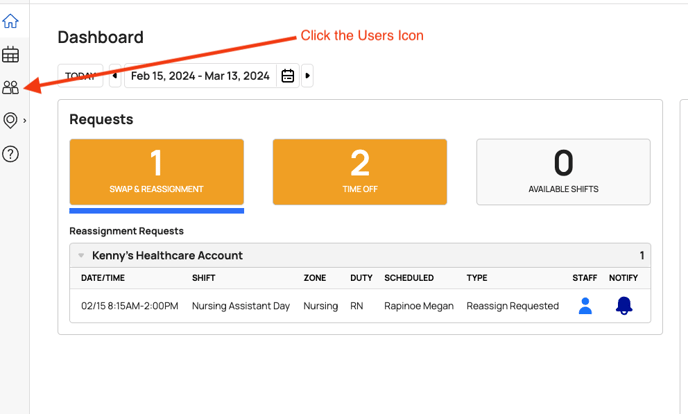
Task: Go to next date range arrow
Action: (308, 76)
